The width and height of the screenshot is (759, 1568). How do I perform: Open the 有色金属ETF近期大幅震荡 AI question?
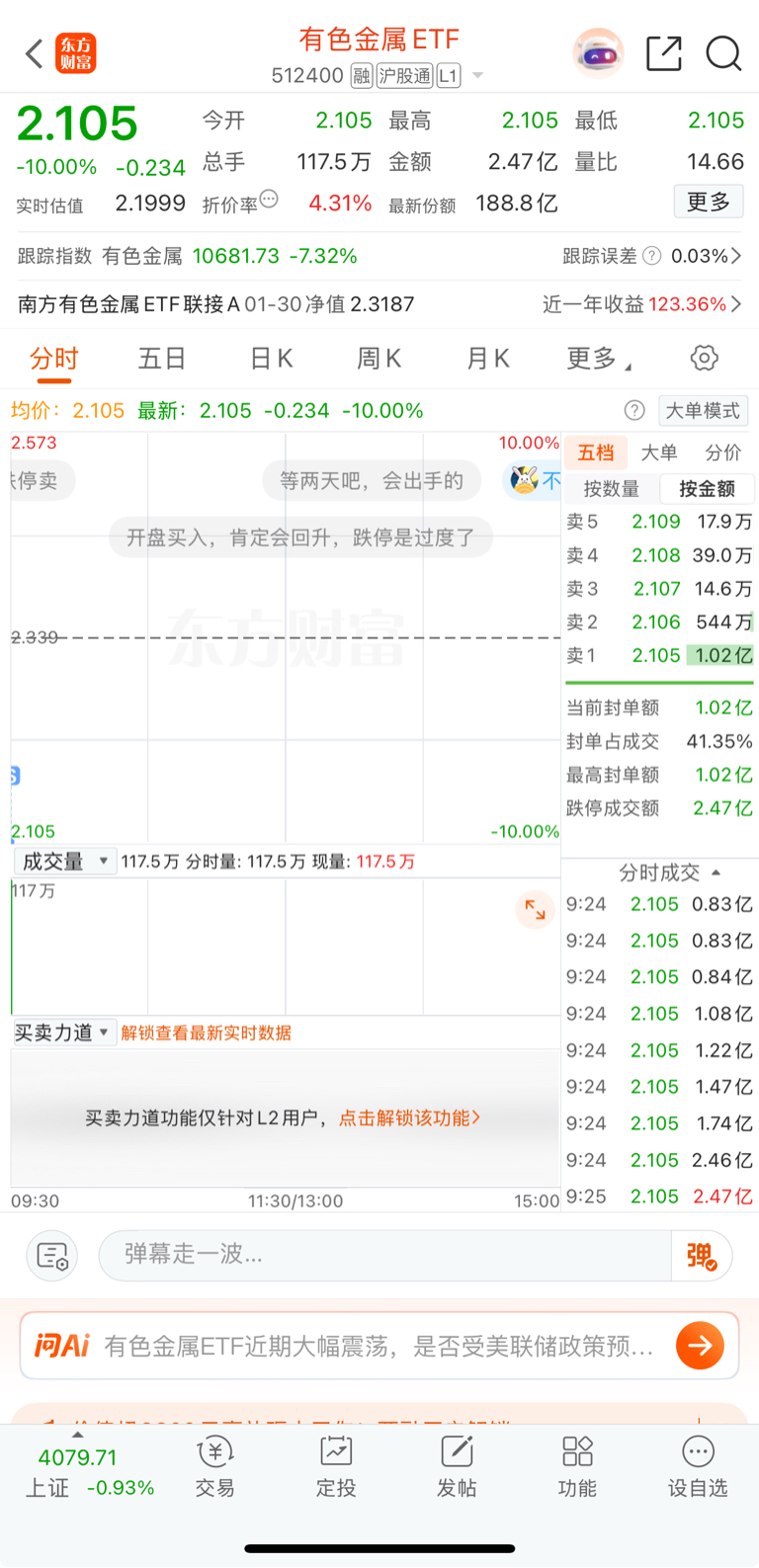coord(379,1346)
